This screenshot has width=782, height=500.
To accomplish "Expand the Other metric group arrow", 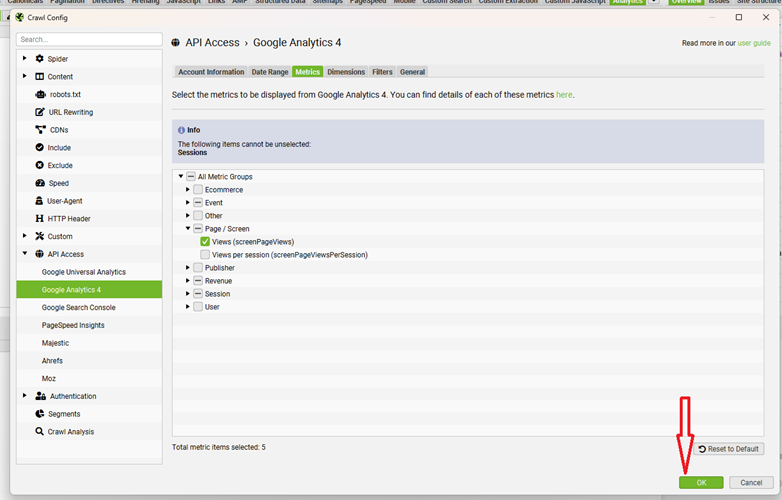I will pyautogui.click(x=188, y=215).
